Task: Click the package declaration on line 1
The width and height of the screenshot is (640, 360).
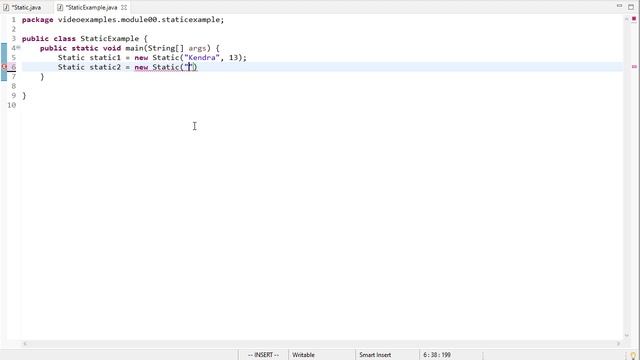Action: [123, 20]
